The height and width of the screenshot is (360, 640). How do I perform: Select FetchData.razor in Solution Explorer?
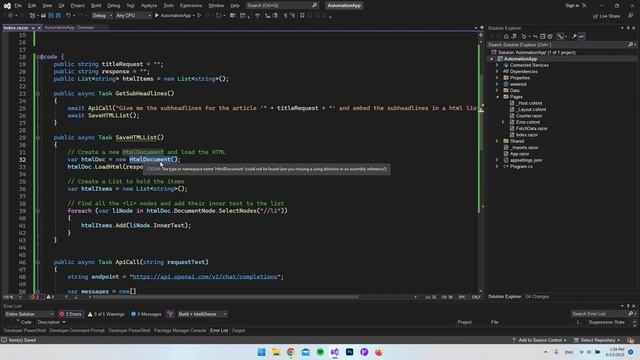pyautogui.click(x=531, y=128)
